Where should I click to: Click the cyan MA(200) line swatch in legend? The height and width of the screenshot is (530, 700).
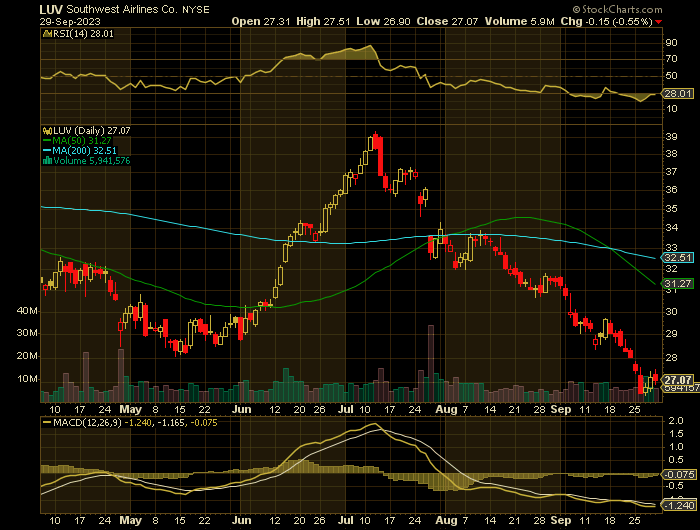tap(45, 150)
